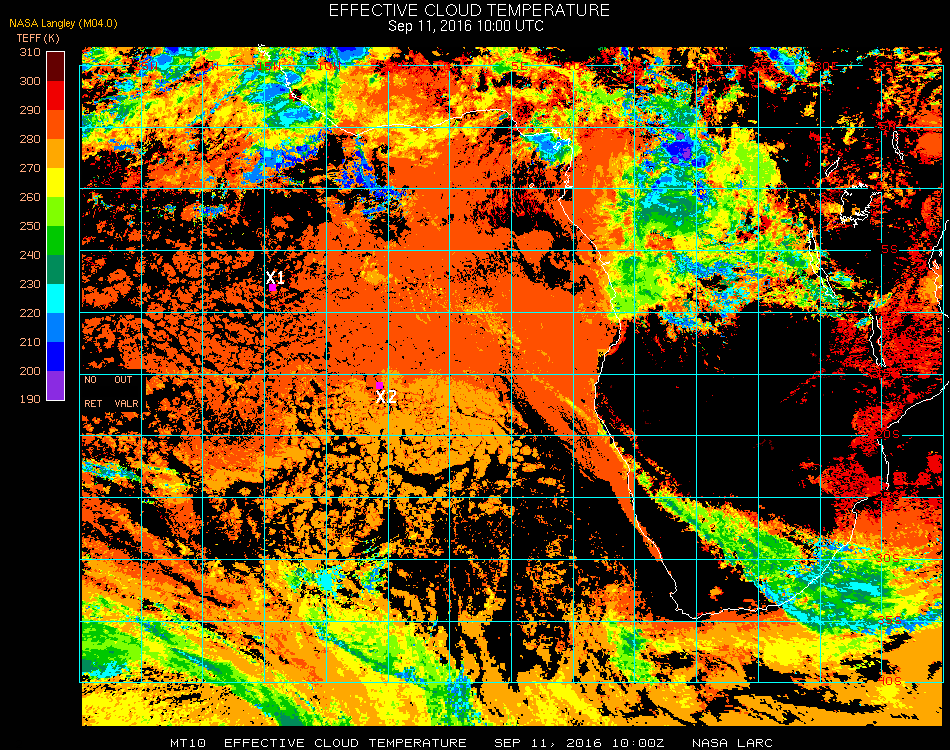This screenshot has width=950, height=750.
Task: Click the '35S' latitude label
Action: [889, 620]
